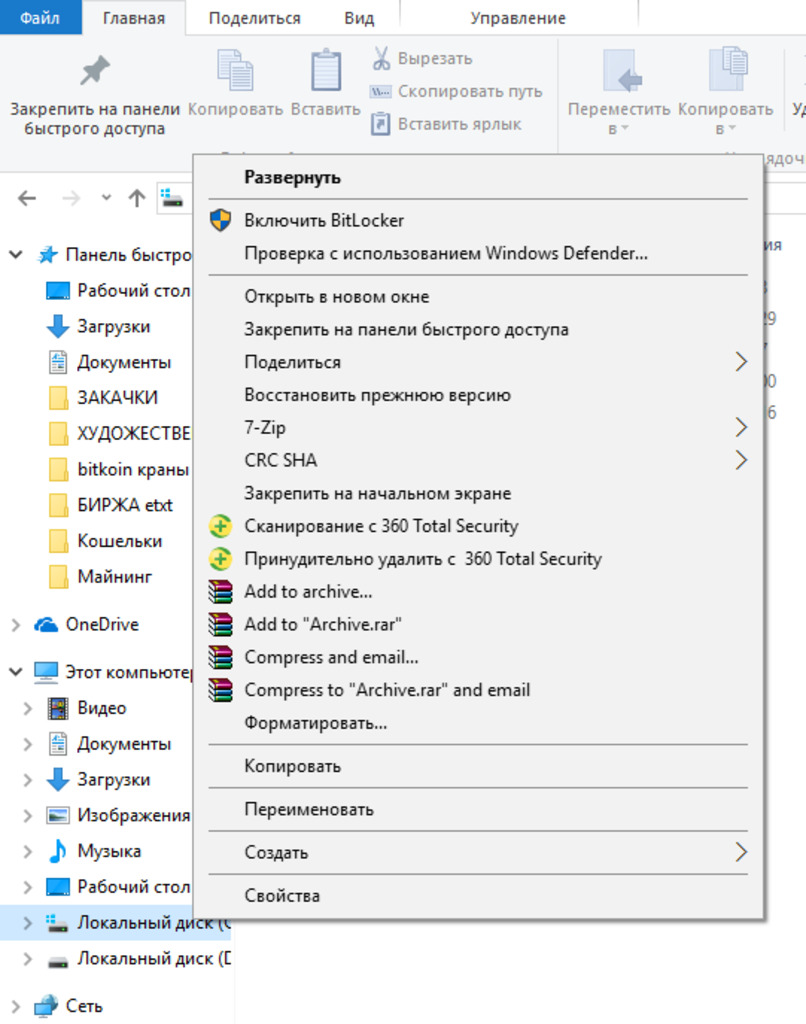Expand the Музыка node
Image resolution: width=806 pixels, height=1024 pixels.
coord(27,851)
